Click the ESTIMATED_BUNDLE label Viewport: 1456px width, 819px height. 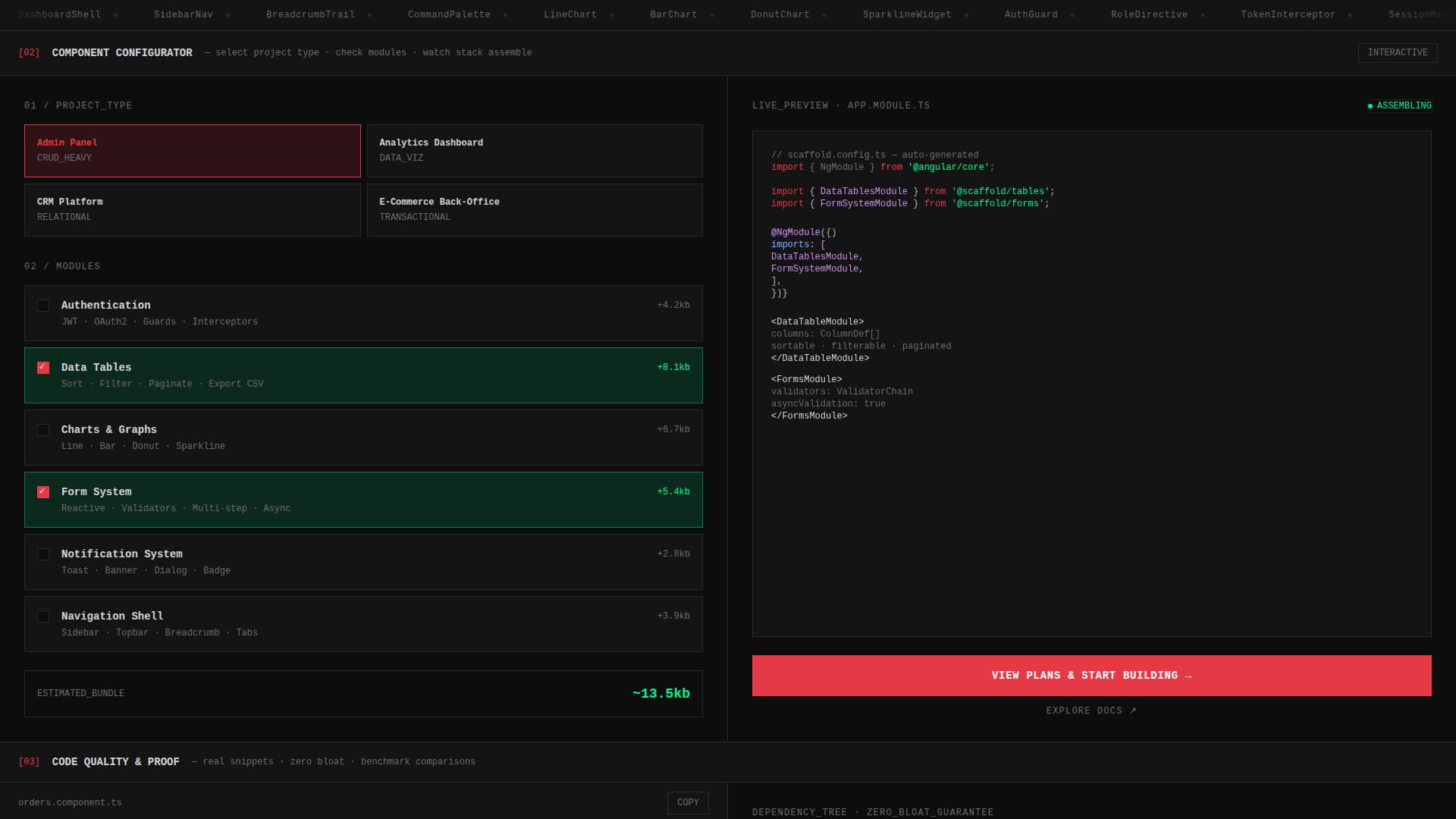(81, 694)
